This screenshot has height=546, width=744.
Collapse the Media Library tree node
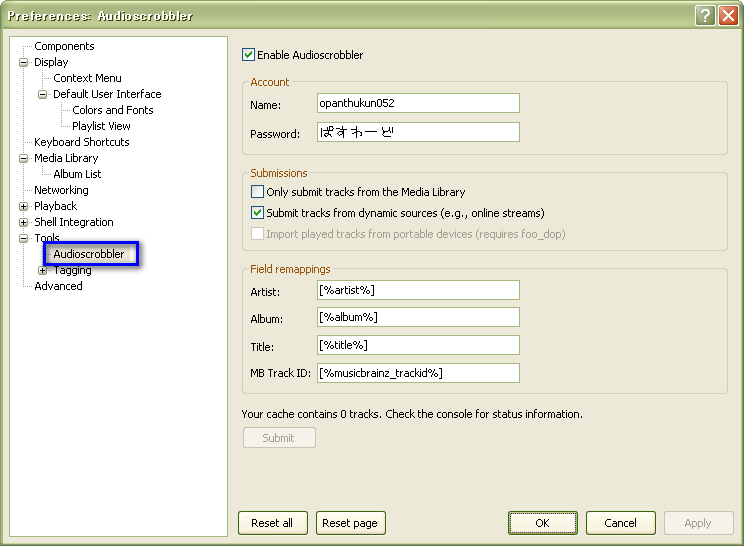coord(23,158)
